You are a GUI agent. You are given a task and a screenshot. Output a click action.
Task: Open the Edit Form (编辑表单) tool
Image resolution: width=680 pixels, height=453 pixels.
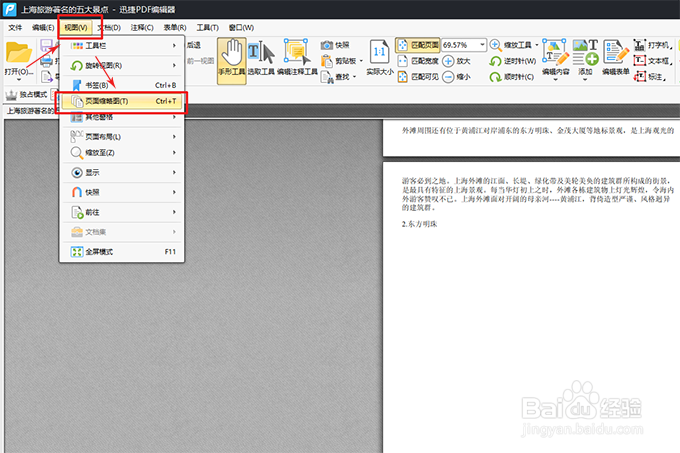[615, 58]
